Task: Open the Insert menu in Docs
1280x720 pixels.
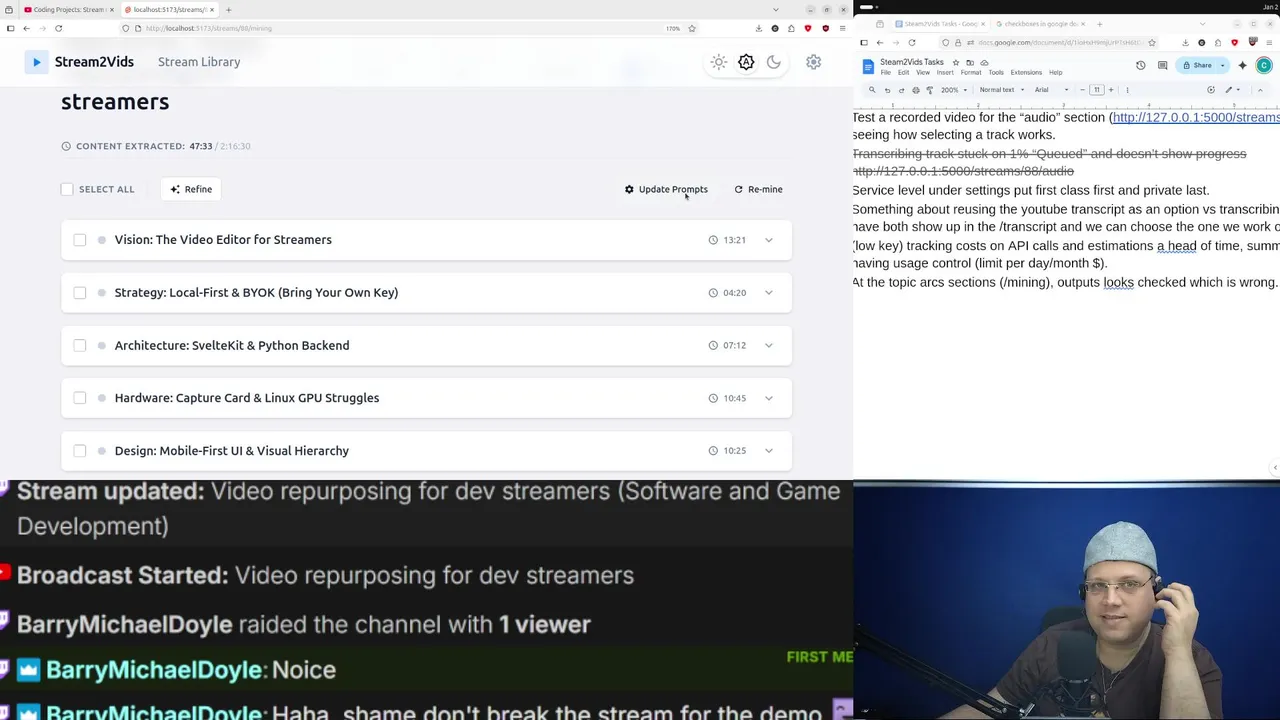Action: [945, 73]
